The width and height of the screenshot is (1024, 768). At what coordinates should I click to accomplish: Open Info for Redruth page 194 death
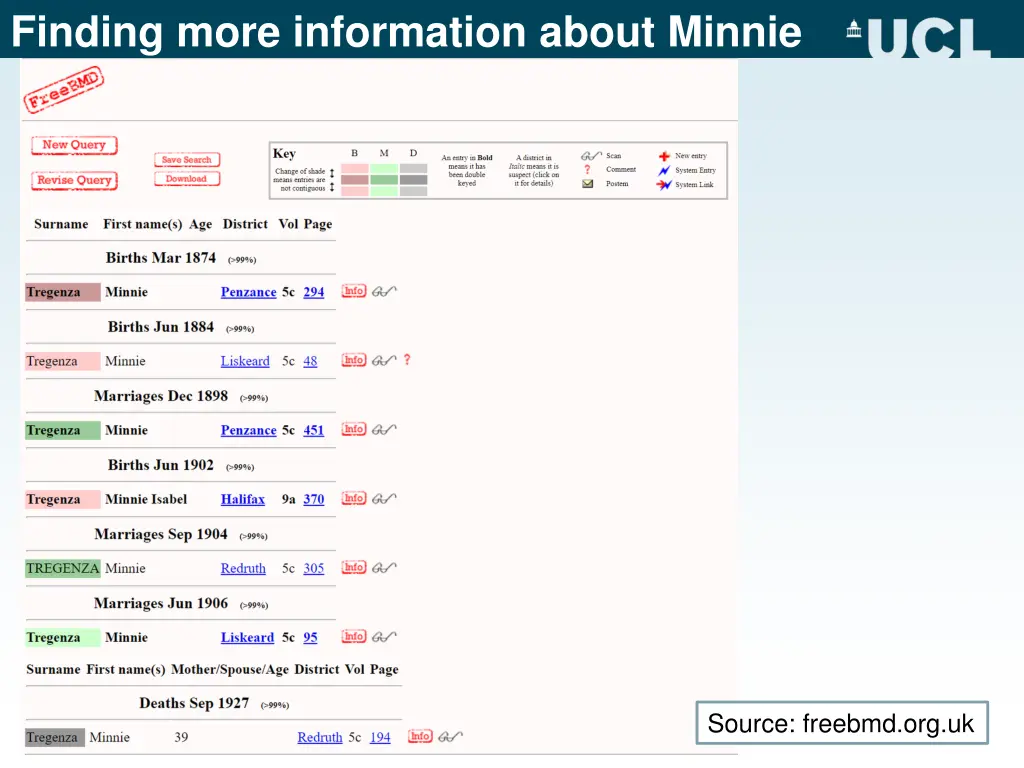[x=420, y=737]
